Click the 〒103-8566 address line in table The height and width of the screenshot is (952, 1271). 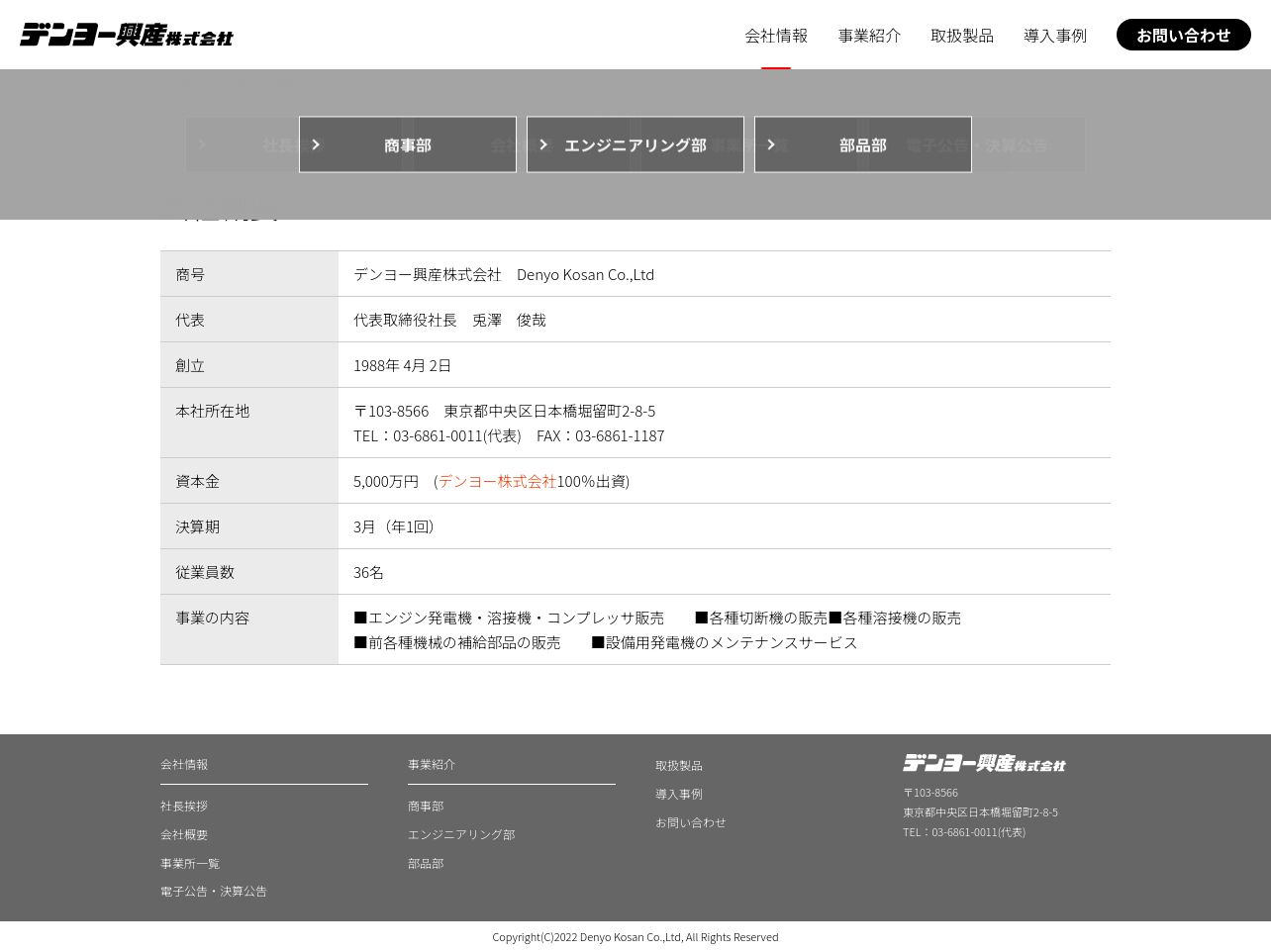(x=504, y=411)
